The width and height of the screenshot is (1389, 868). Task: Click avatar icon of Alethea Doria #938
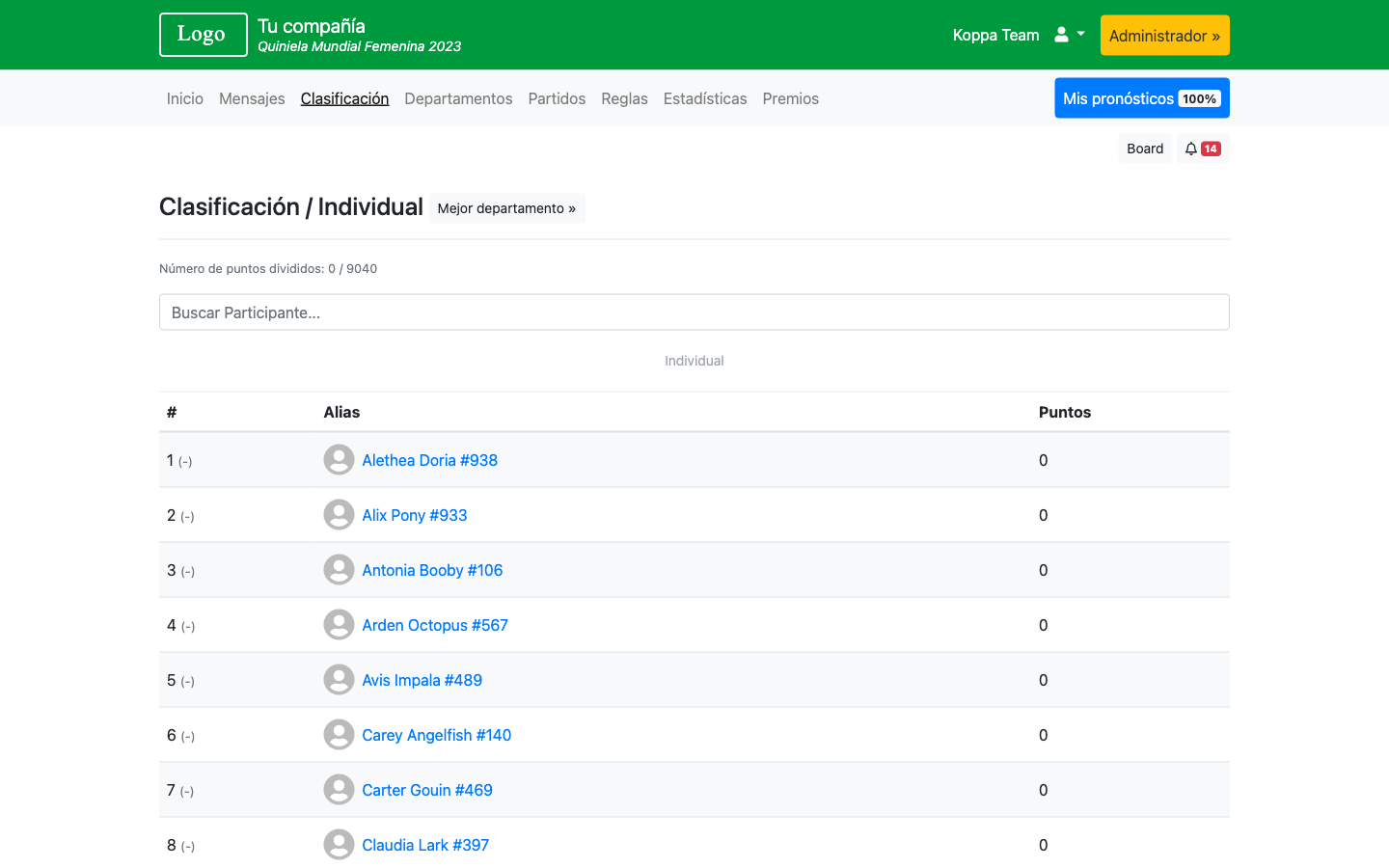coord(339,460)
